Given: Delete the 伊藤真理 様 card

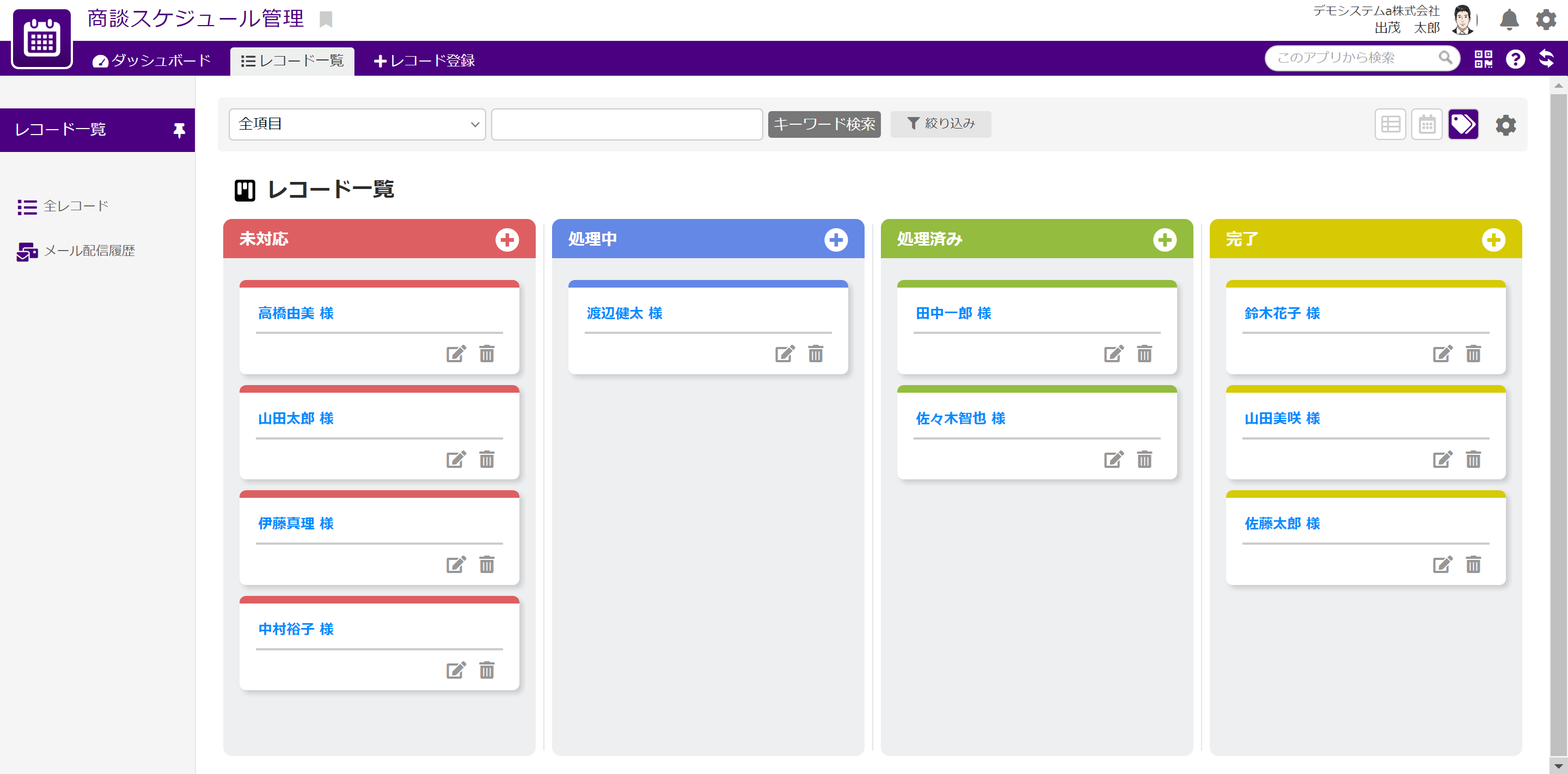Looking at the screenshot, I should tap(487, 564).
